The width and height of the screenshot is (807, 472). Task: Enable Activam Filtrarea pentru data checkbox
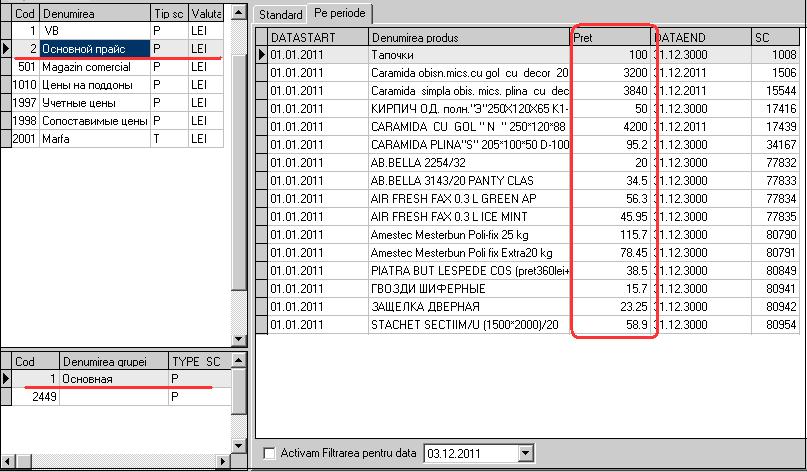click(x=269, y=453)
